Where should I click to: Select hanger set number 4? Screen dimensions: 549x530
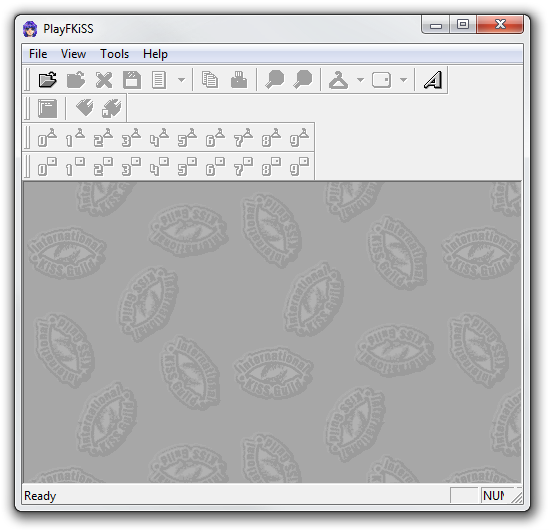point(159,138)
